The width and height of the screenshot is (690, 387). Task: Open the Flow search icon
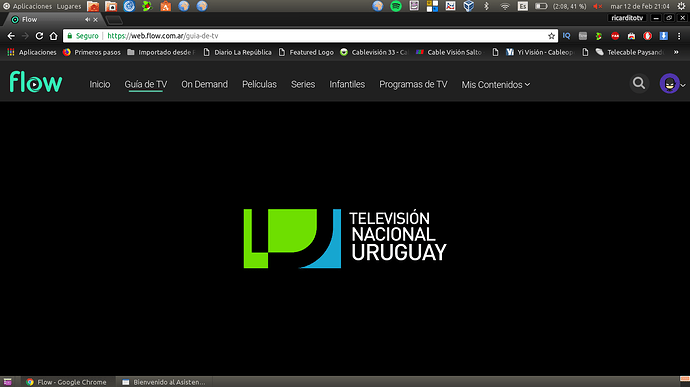[639, 83]
